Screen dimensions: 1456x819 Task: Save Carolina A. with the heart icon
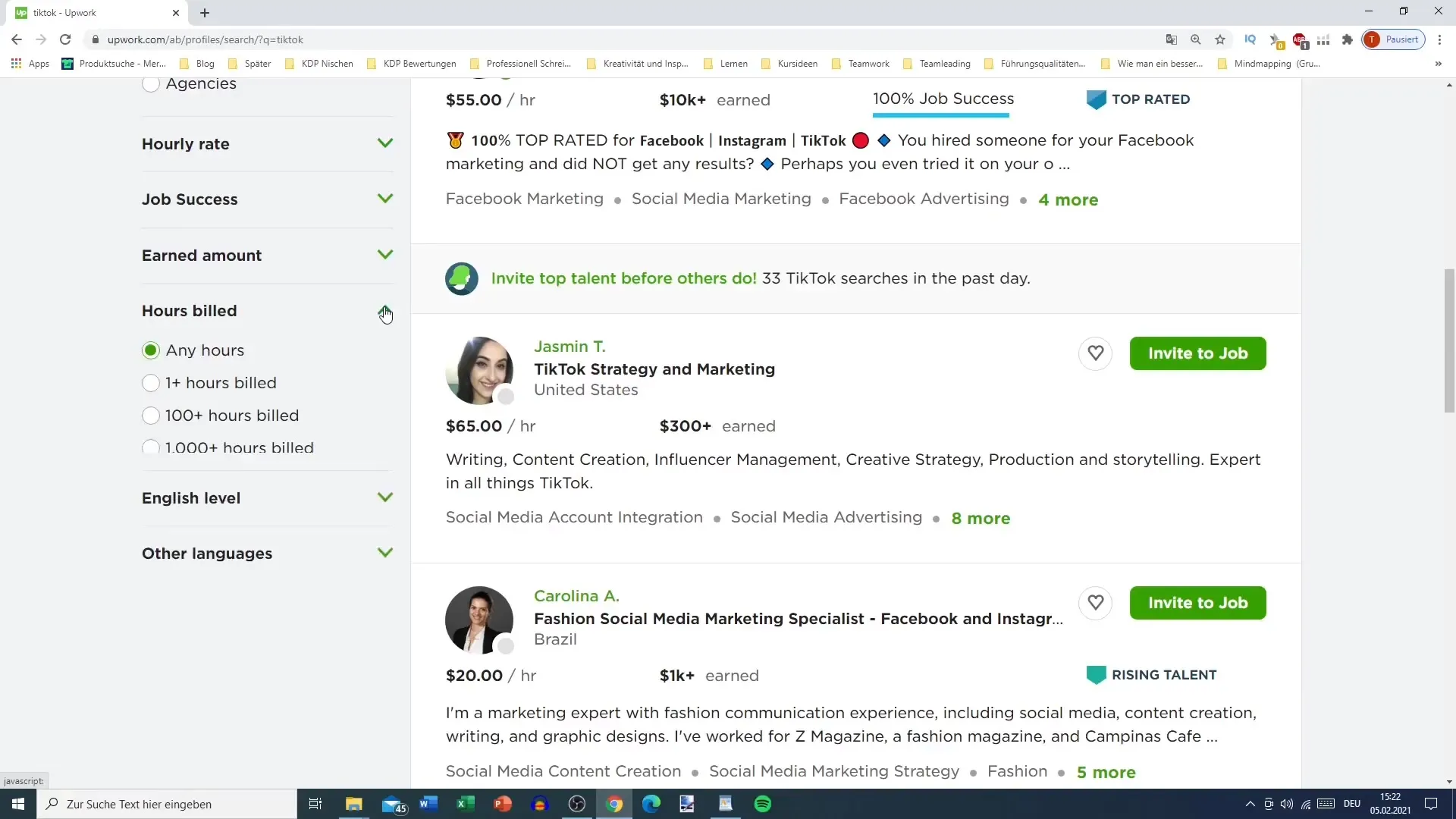[x=1095, y=603]
